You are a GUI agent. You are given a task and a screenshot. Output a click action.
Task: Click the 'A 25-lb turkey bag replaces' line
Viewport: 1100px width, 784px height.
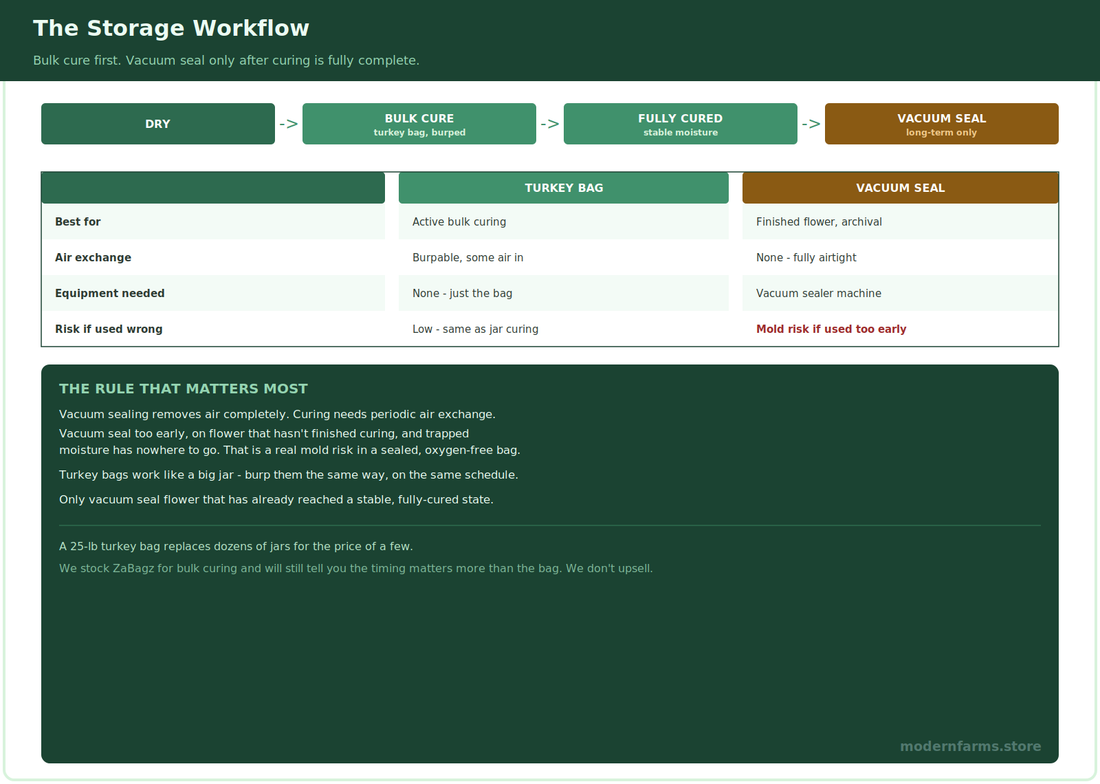click(x=236, y=546)
